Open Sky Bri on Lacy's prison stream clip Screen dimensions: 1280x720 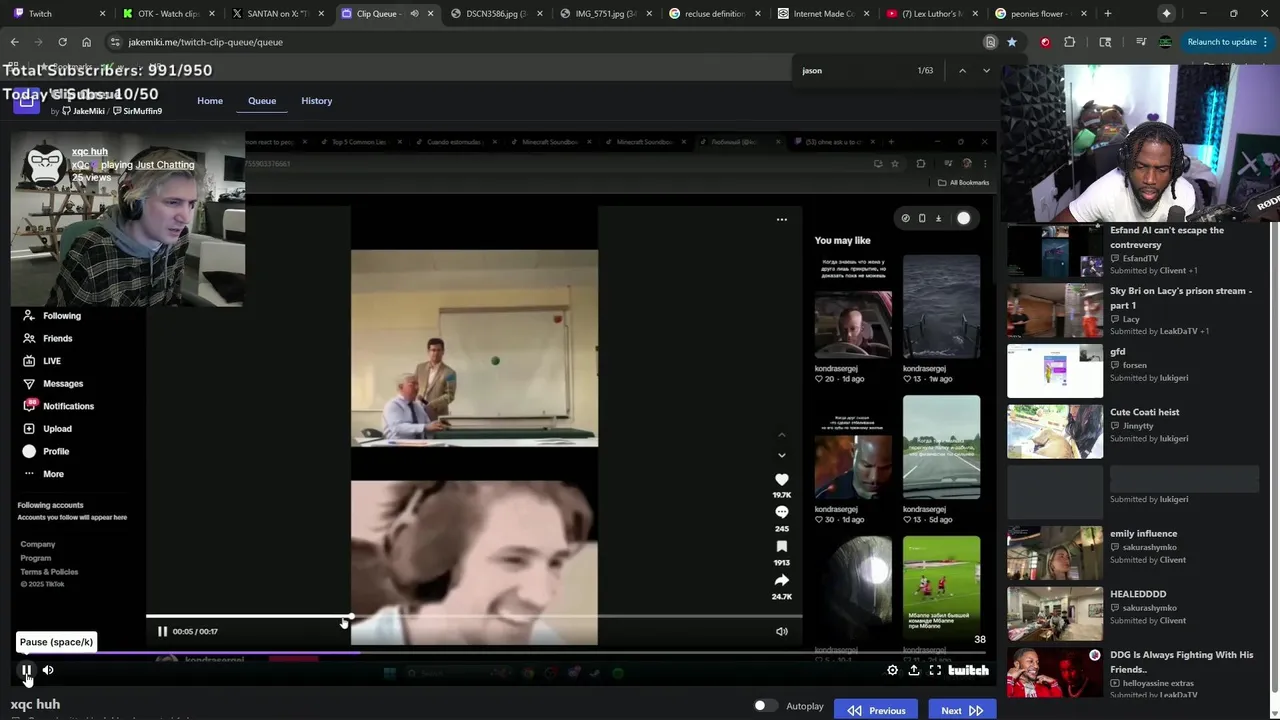coord(1132,310)
